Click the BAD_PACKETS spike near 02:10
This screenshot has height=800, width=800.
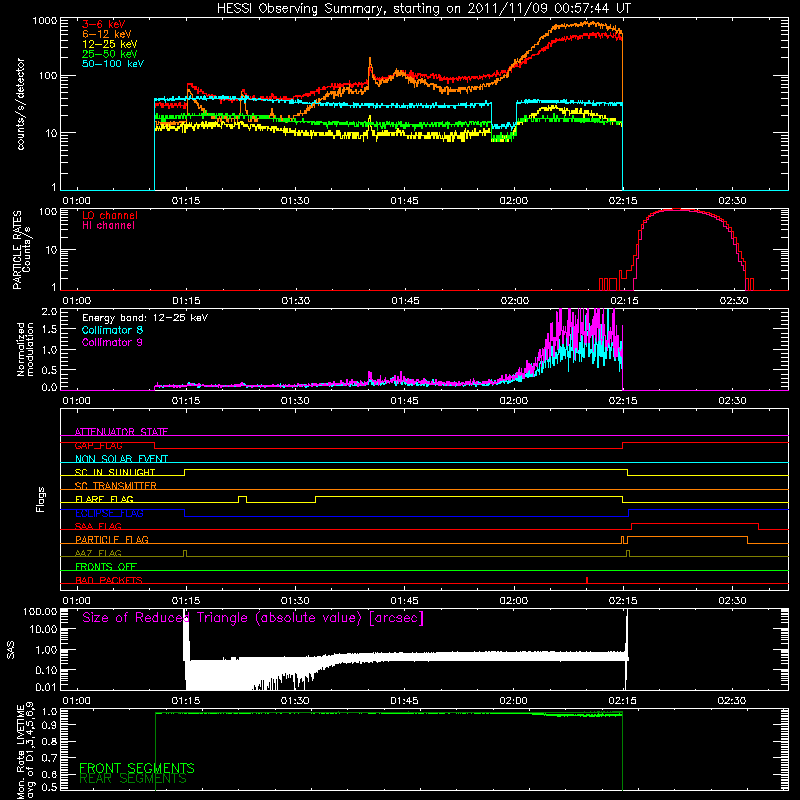click(x=587, y=580)
